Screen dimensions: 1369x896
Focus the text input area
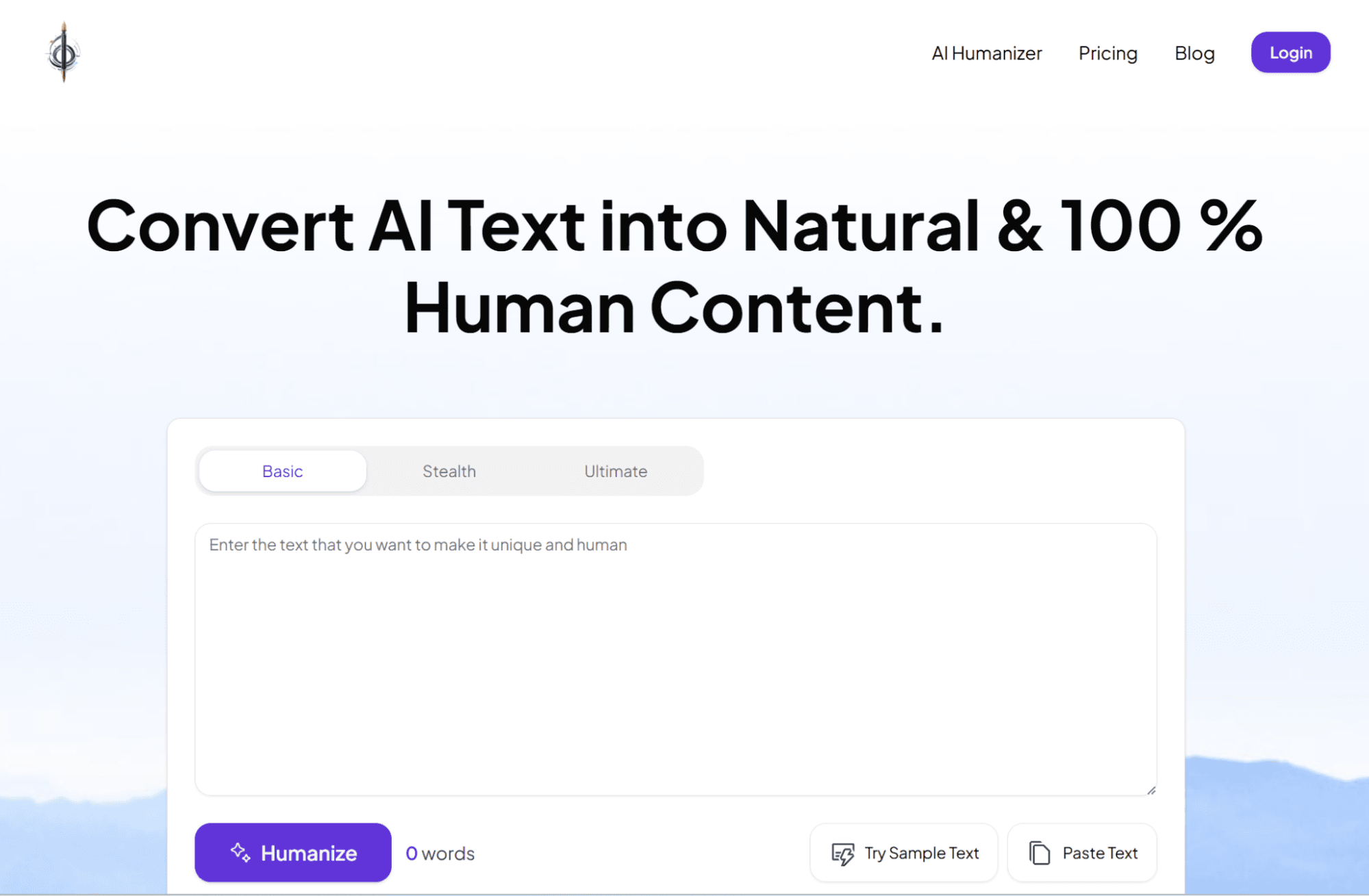pyautogui.click(x=675, y=671)
